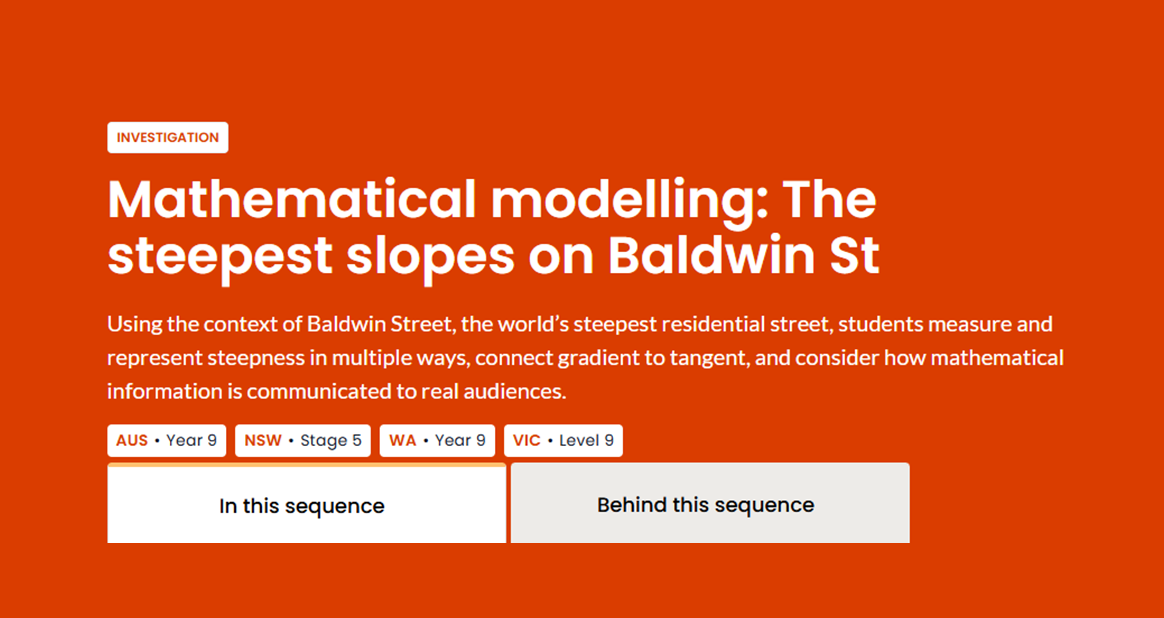1164x618 pixels.
Task: Click the orange NSW label text
Action: pos(263,440)
